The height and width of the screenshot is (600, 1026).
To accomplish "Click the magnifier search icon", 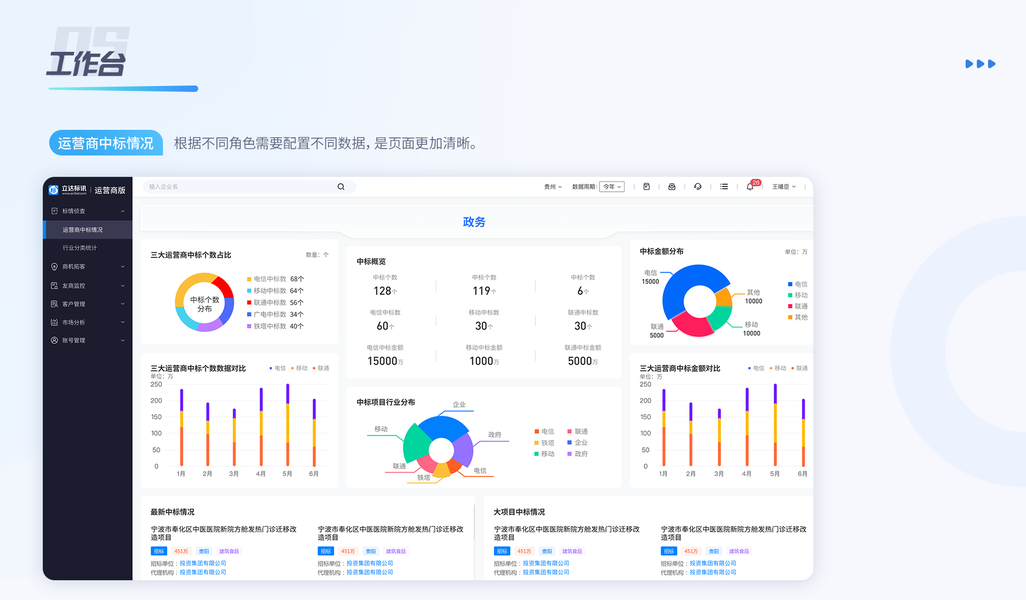I will click(x=341, y=187).
